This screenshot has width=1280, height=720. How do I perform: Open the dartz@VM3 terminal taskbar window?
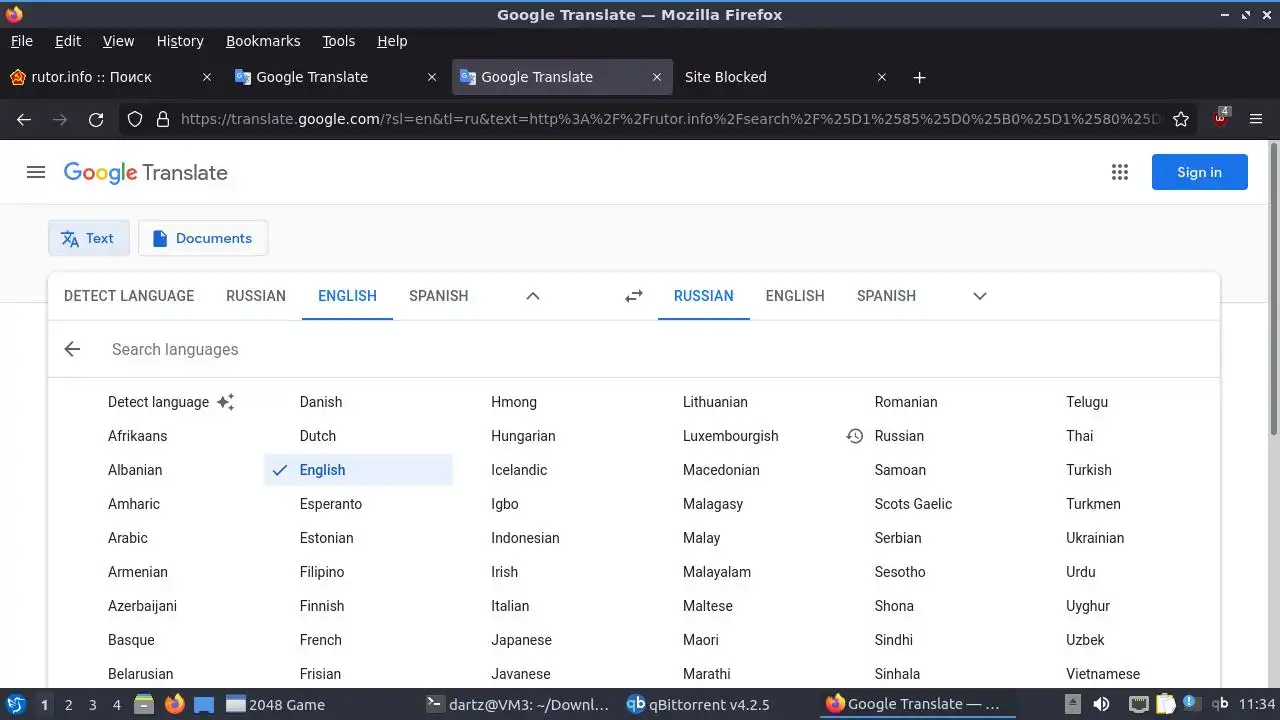(518, 704)
